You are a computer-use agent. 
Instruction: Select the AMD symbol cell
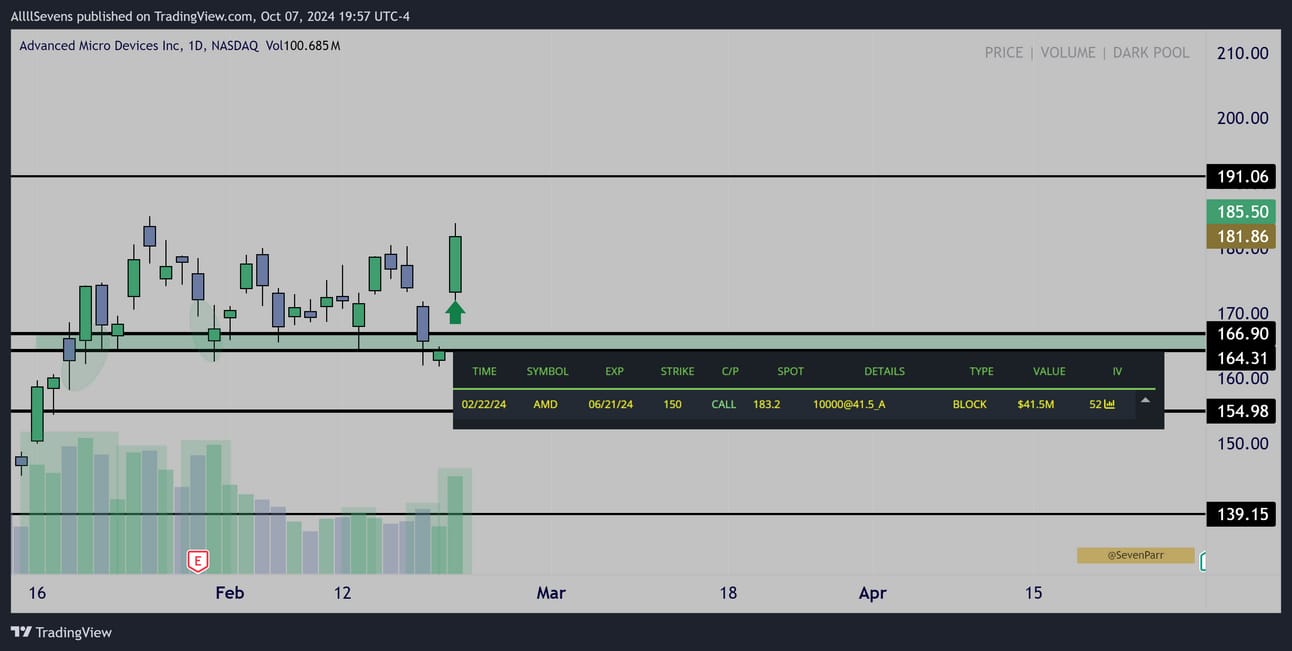546,404
